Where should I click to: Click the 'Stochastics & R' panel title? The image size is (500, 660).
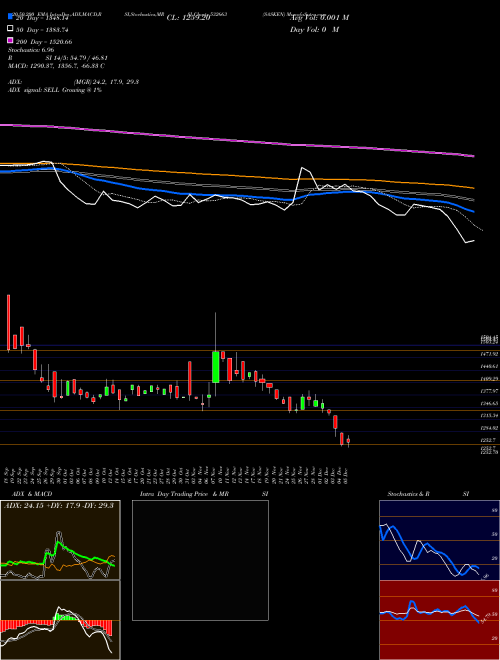point(408,494)
